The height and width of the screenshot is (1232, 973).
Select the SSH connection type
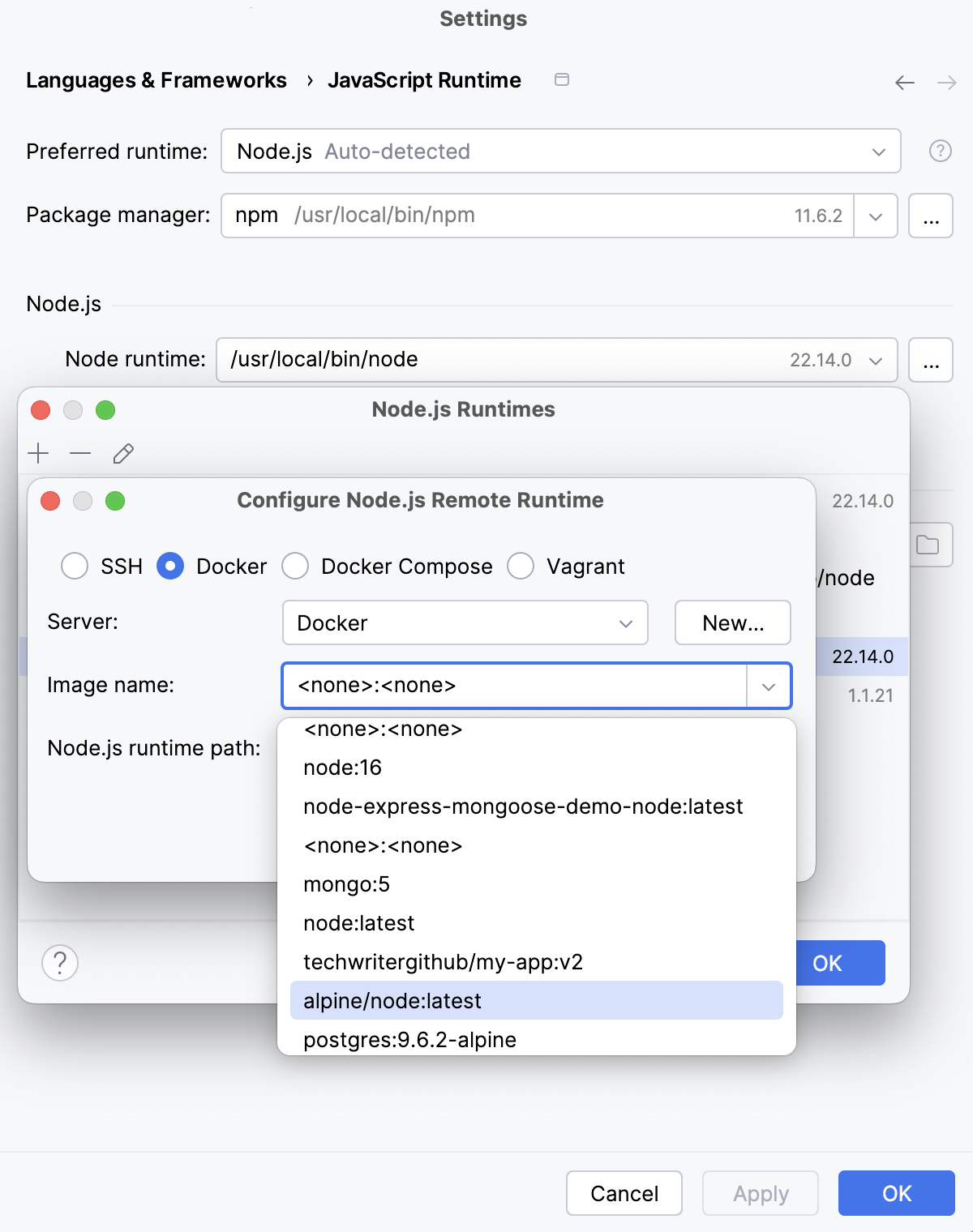74,566
